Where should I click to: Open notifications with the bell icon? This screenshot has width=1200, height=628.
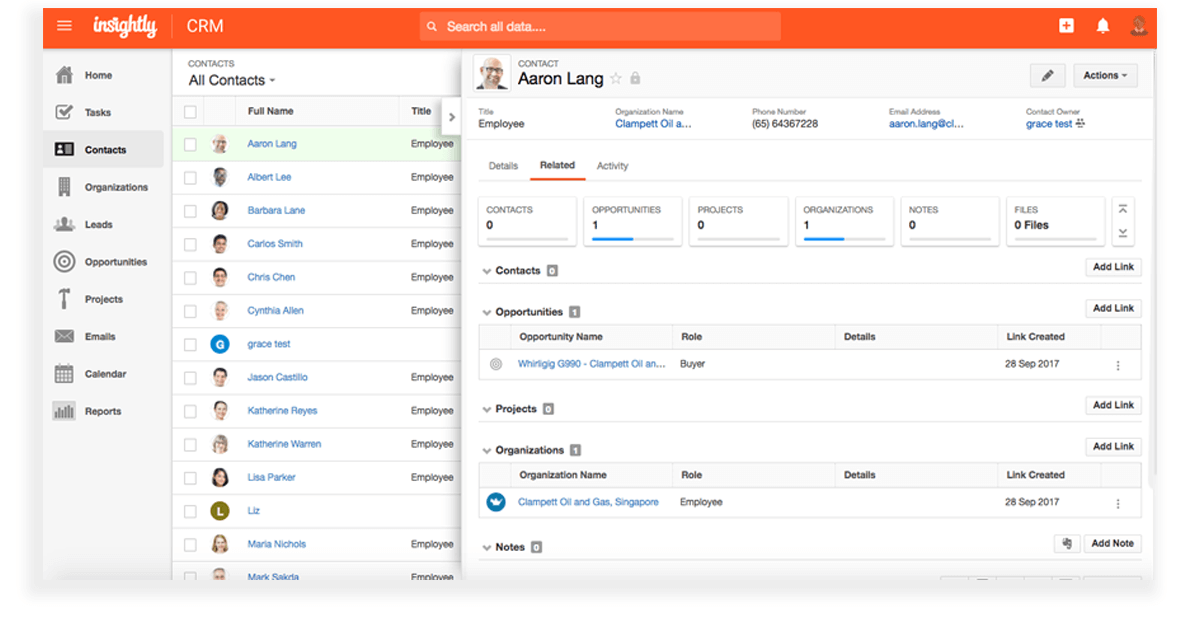1101,25
